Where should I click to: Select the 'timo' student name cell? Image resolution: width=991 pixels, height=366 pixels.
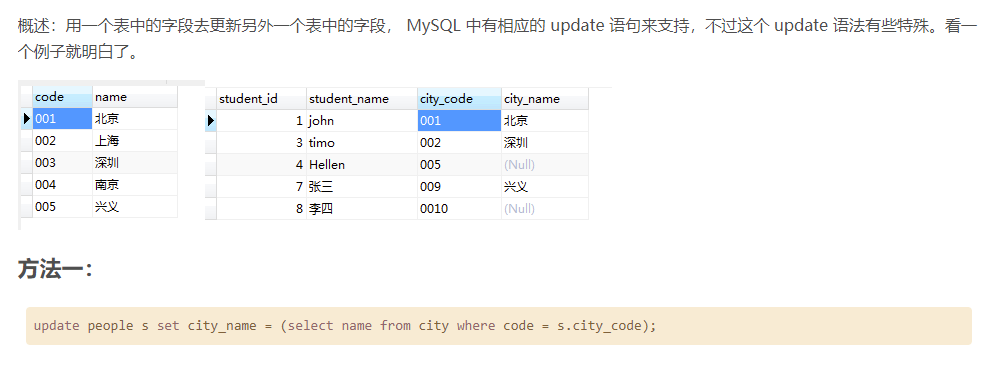362,143
